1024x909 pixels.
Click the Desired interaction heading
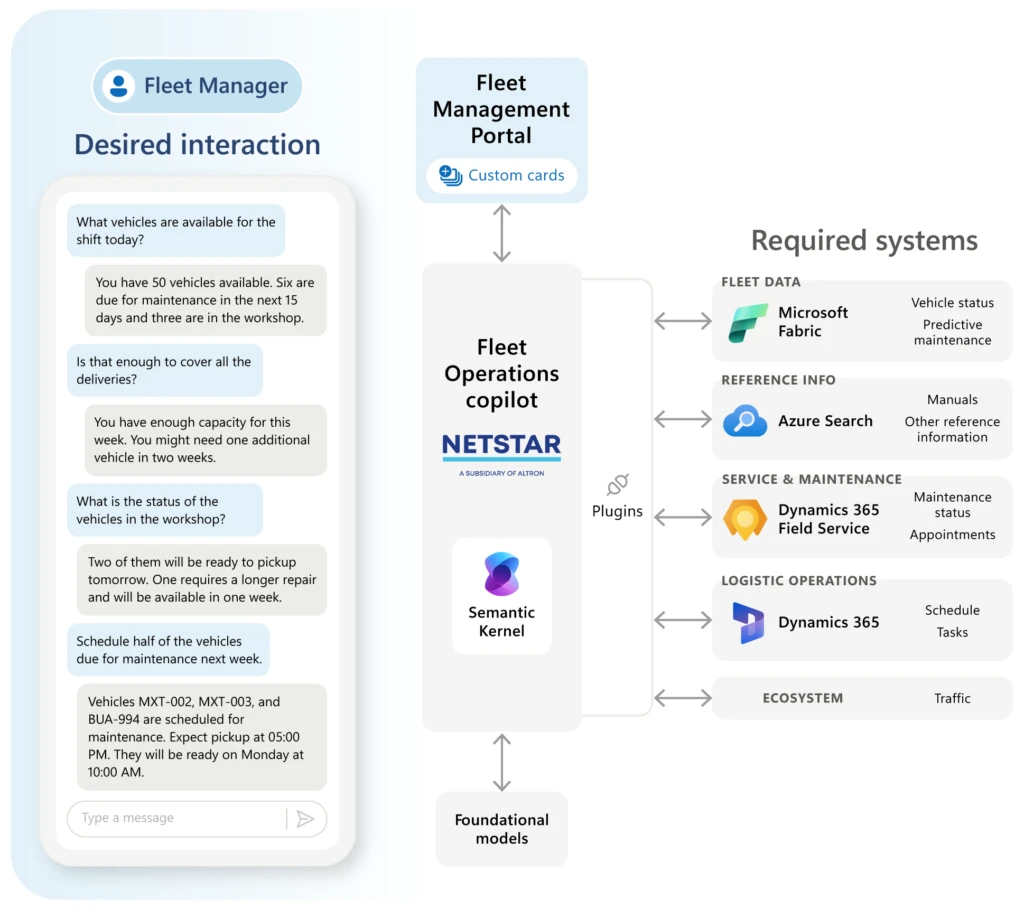coord(196,144)
